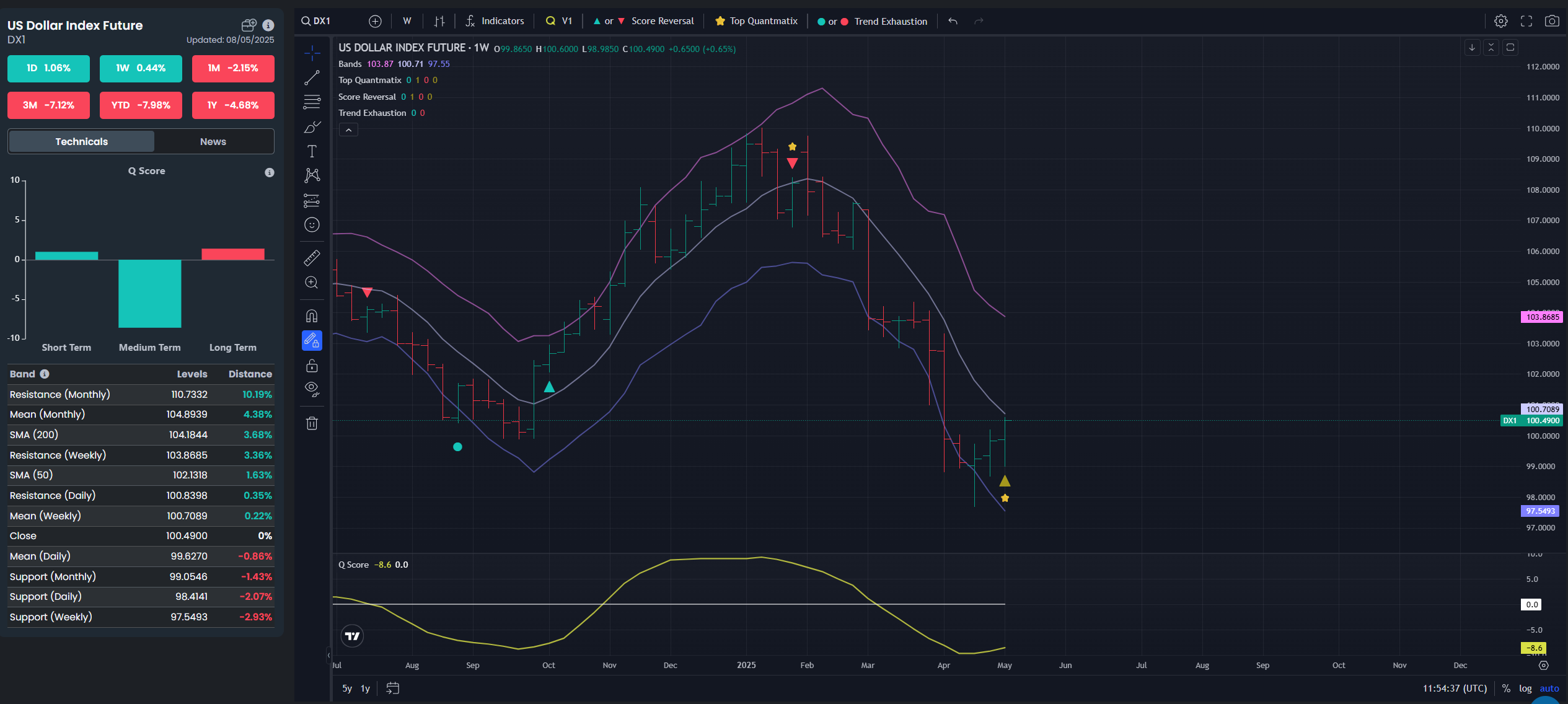Switch to the News tab
Image resolution: width=1568 pixels, height=704 pixels.
coord(213,142)
